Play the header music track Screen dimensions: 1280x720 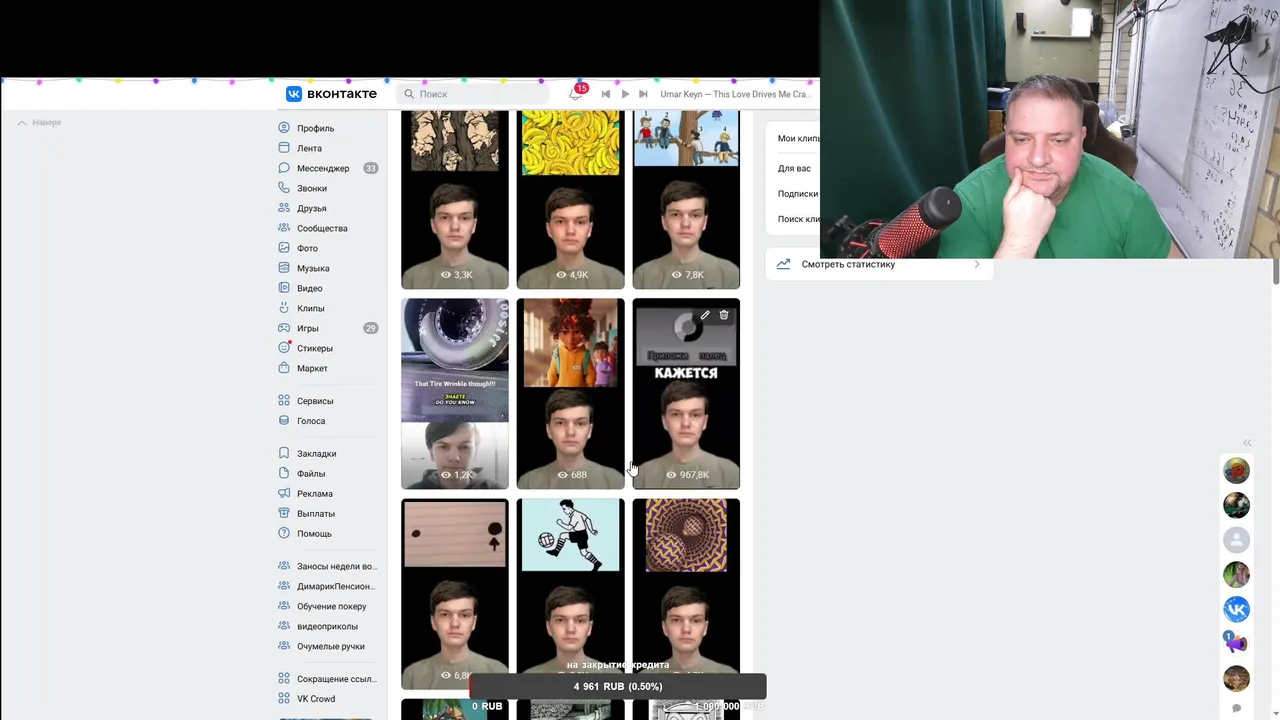625,94
